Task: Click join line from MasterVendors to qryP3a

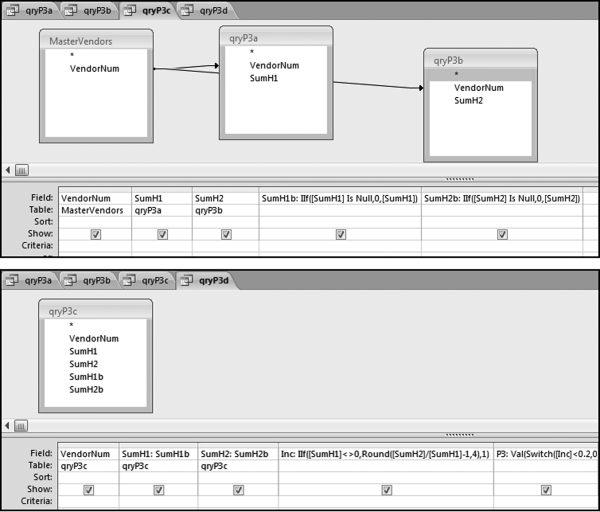Action: point(186,68)
